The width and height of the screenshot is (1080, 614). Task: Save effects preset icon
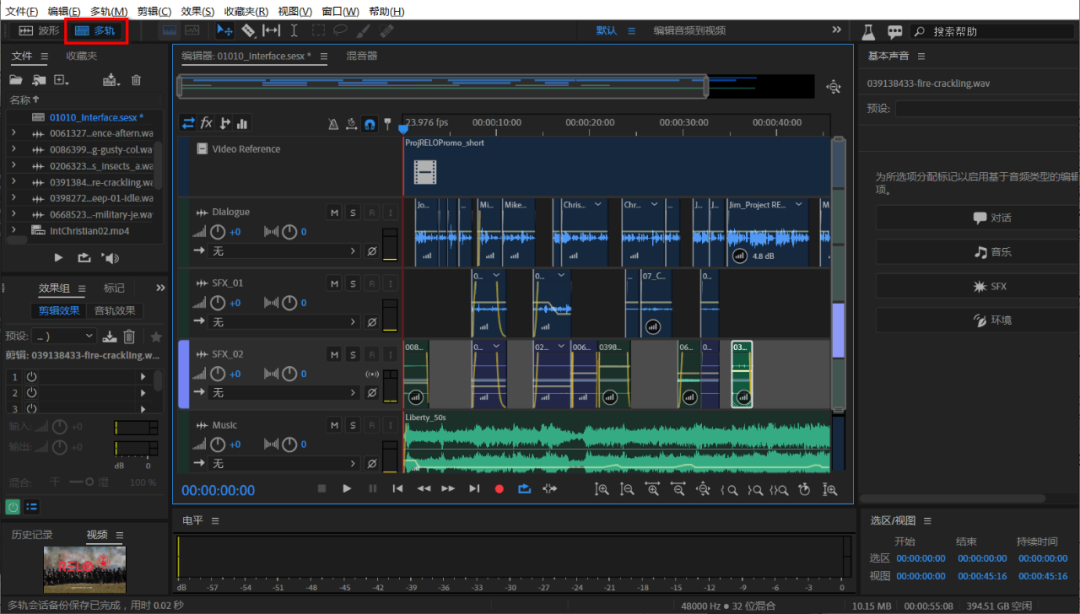click(x=110, y=336)
